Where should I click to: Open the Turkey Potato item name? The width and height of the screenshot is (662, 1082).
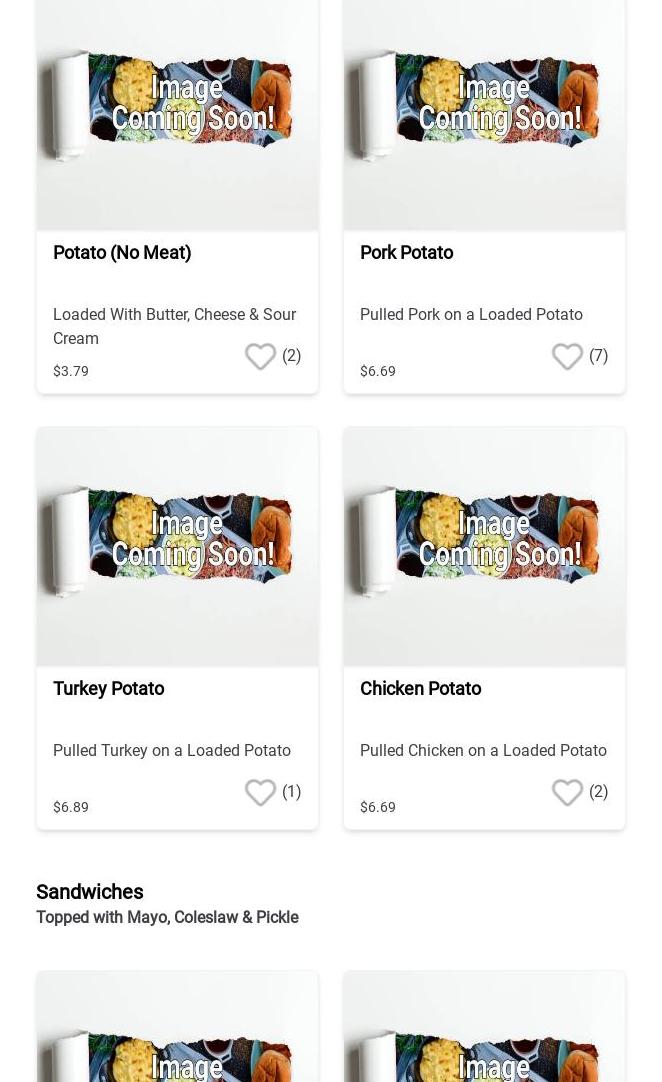pos(108,689)
